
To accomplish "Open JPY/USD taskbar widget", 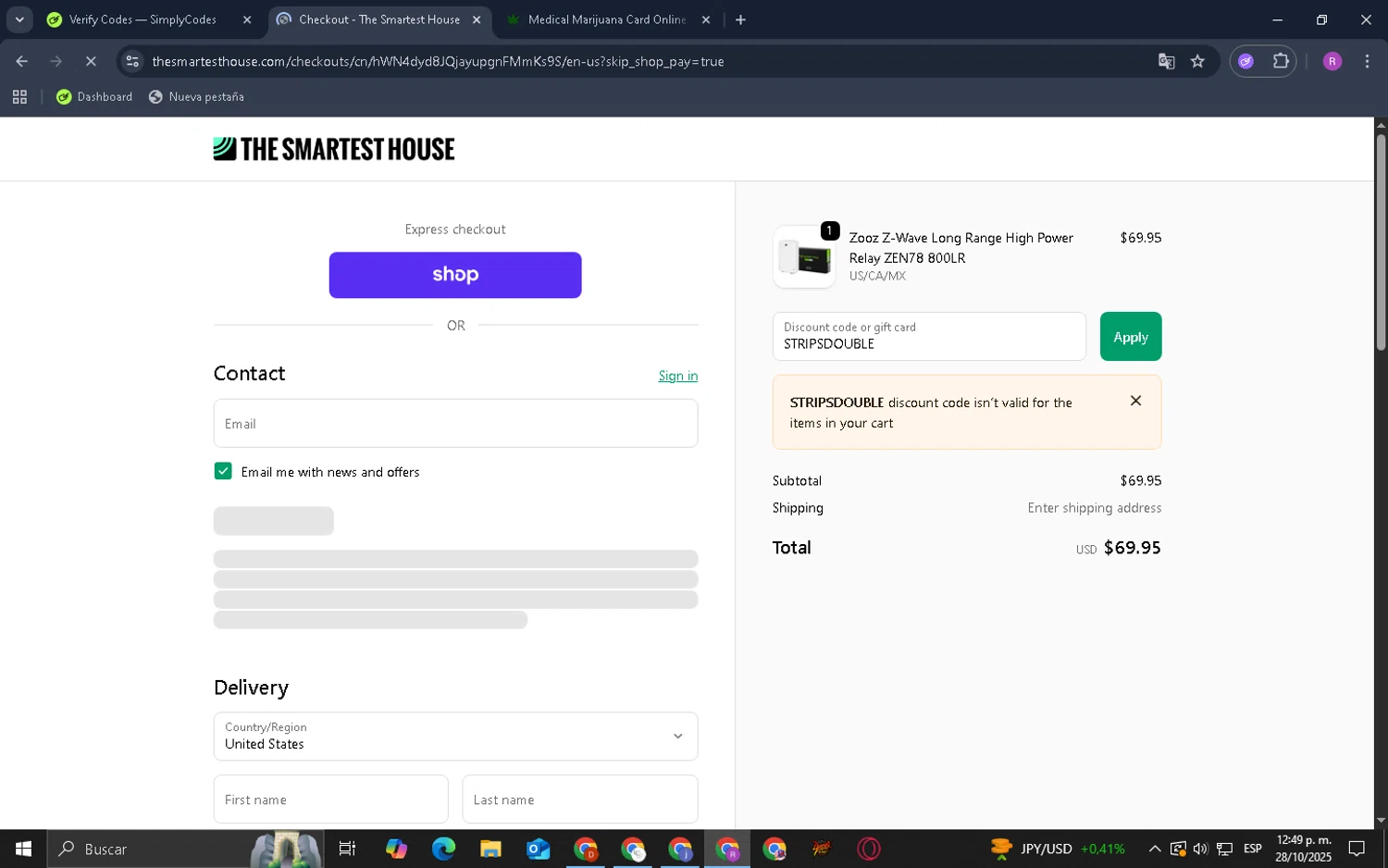I will [x=1059, y=849].
